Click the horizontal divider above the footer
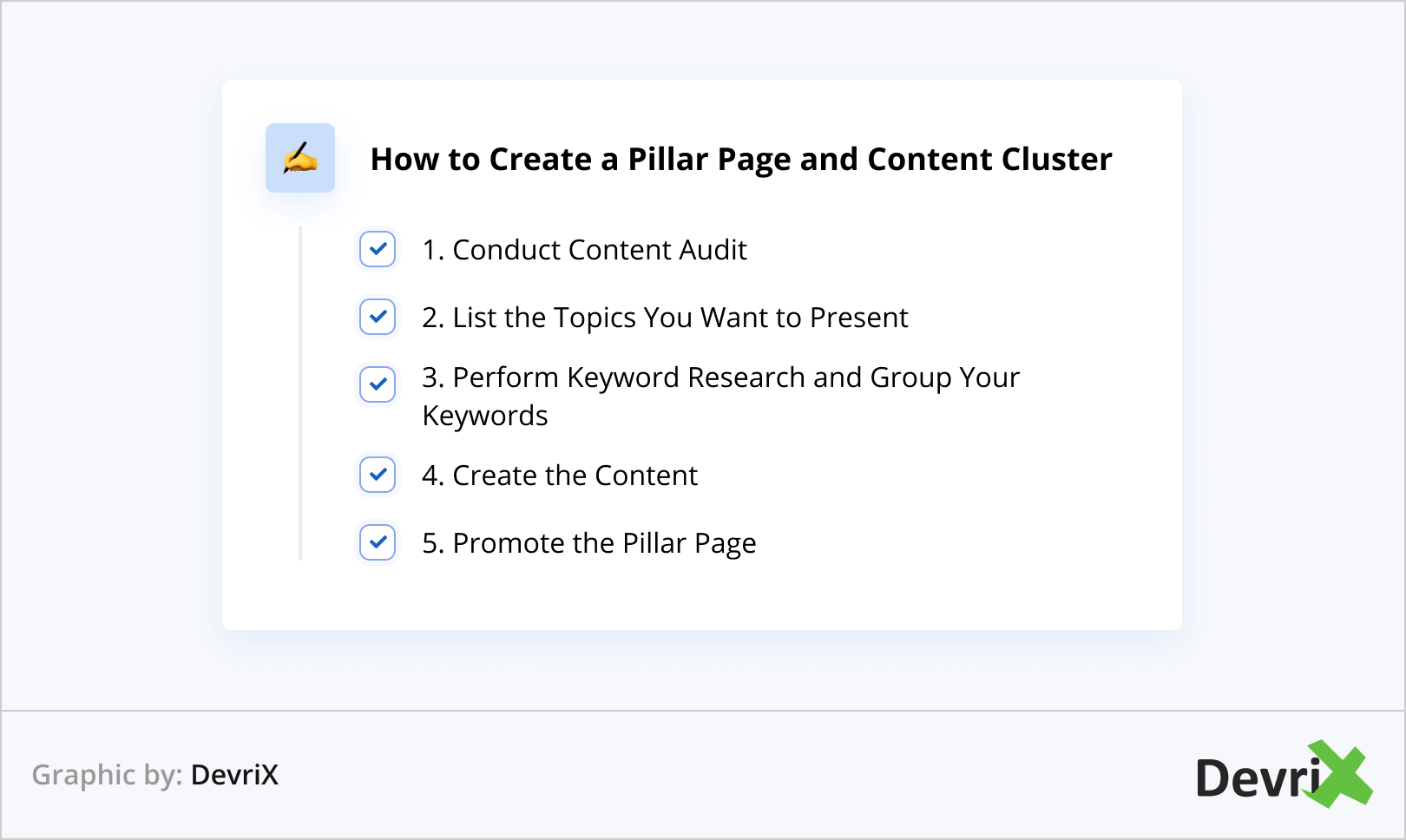The height and width of the screenshot is (840, 1406). pos(703,711)
